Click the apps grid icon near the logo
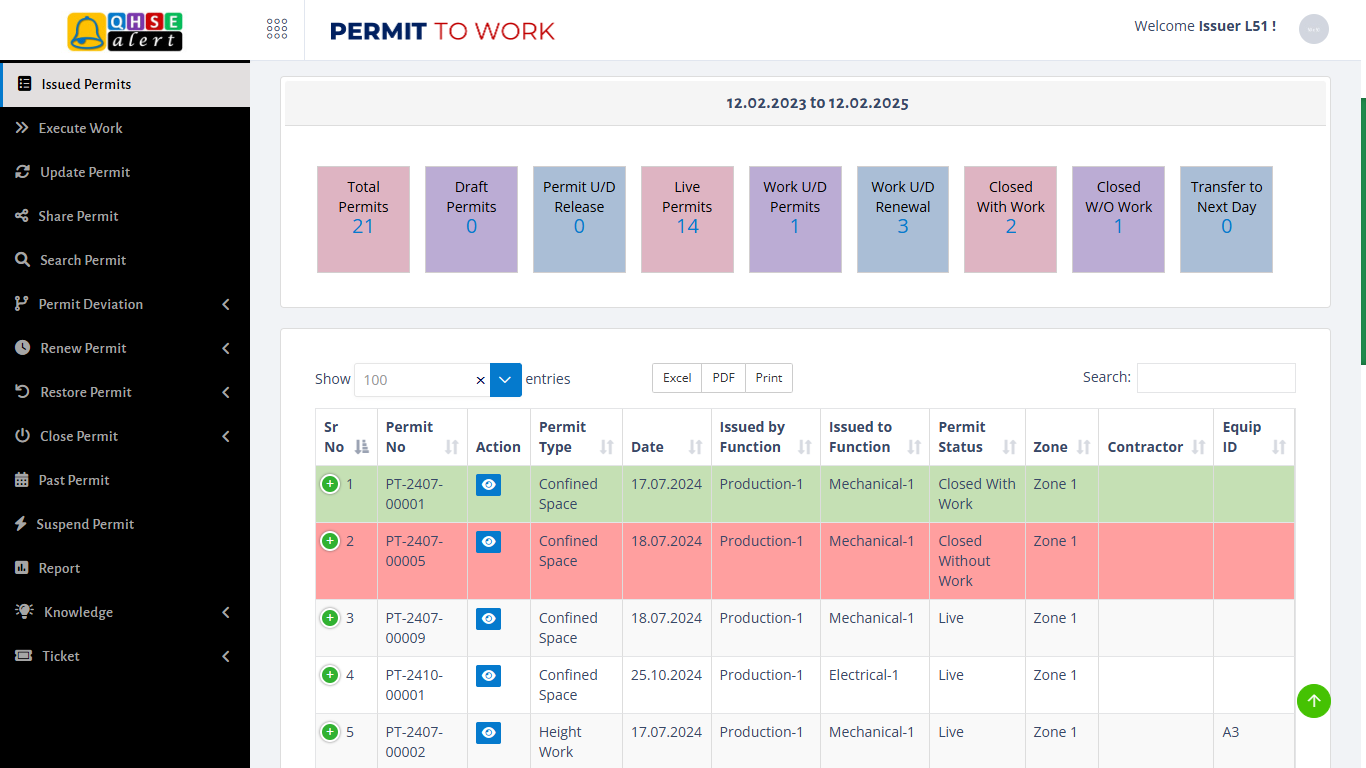Screen dimensions: 1366x768 click(x=277, y=29)
